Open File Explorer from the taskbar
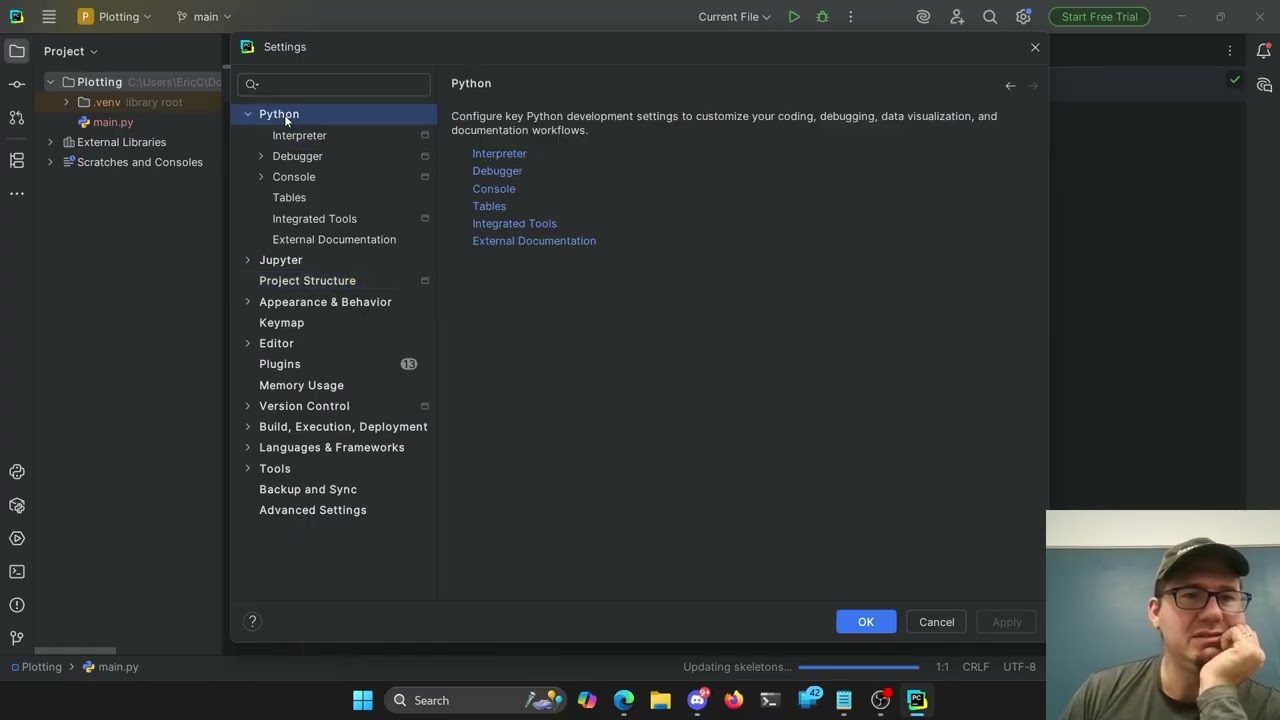Viewport: 1280px width, 720px height. (660, 700)
